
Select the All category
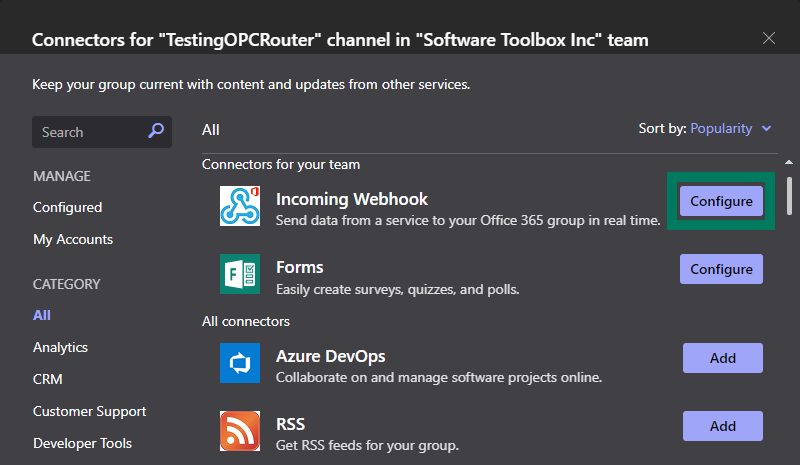coord(42,315)
